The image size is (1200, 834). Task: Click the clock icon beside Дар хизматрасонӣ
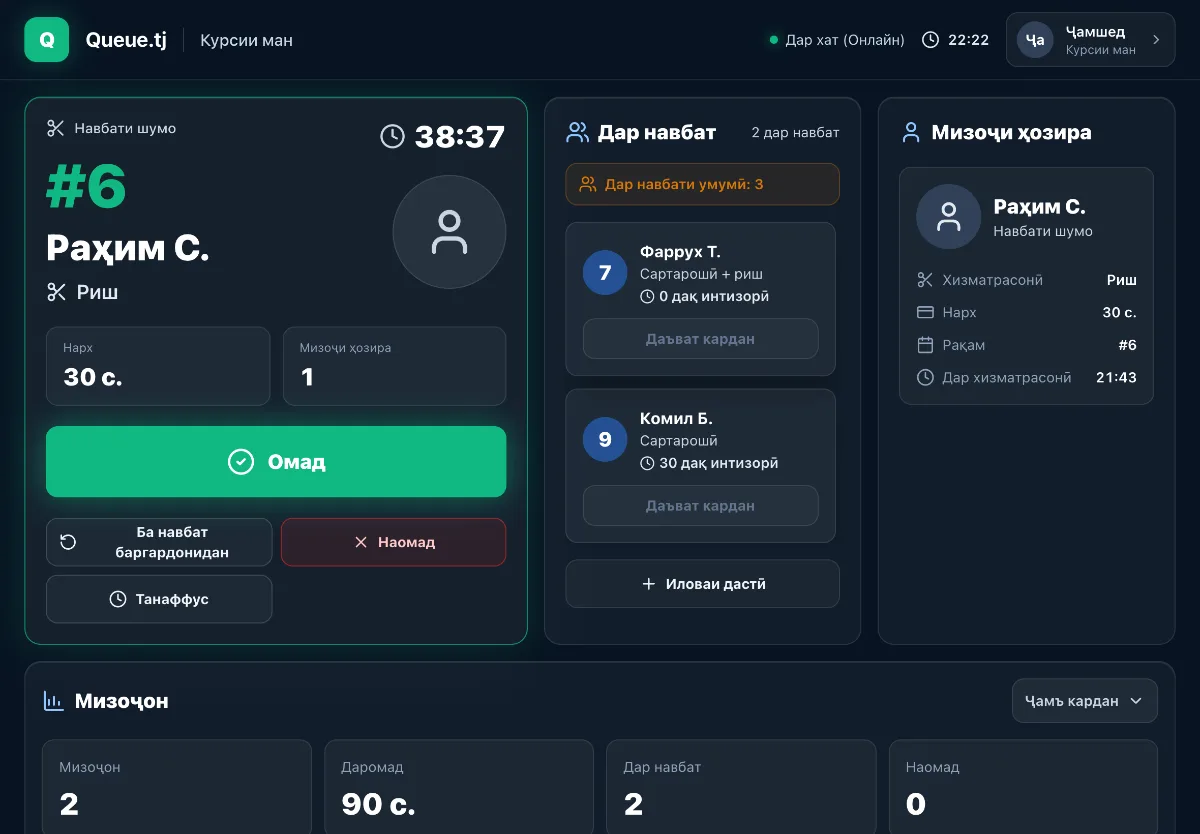pyautogui.click(x=925, y=378)
